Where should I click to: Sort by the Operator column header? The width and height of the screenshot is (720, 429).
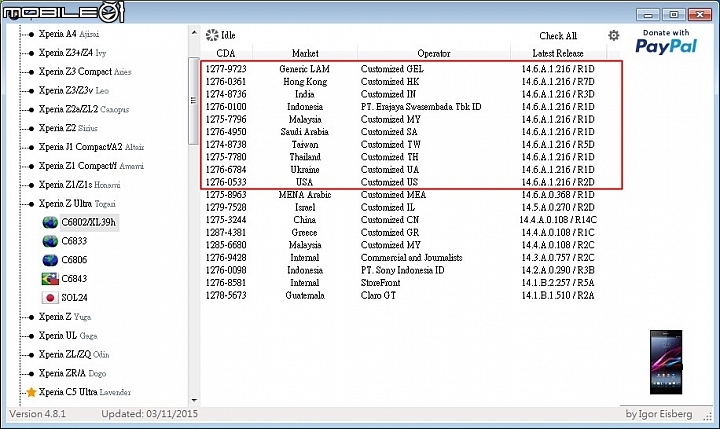[434, 53]
